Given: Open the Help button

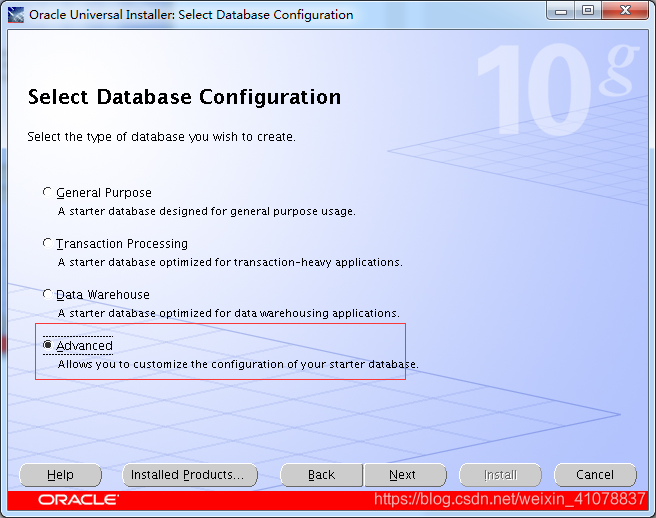Looking at the screenshot, I should pos(60,475).
